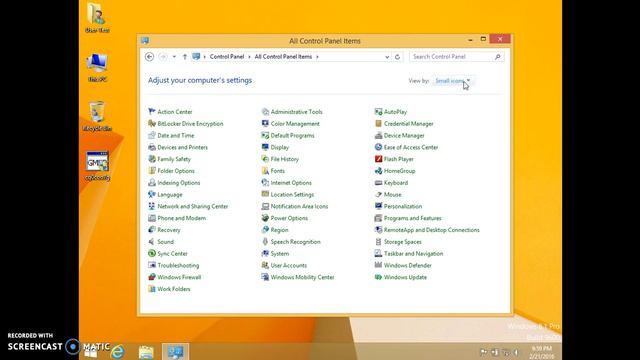Click the HomeGroup icon
The height and width of the screenshot is (360, 640).
378,171
